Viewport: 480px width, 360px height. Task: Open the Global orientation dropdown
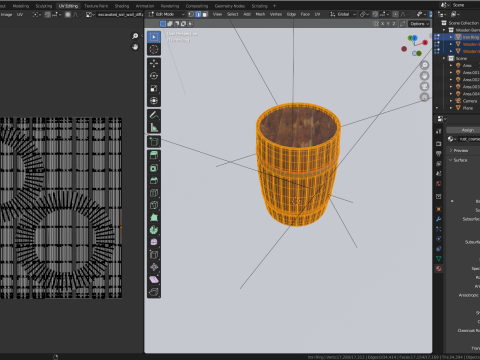343,14
